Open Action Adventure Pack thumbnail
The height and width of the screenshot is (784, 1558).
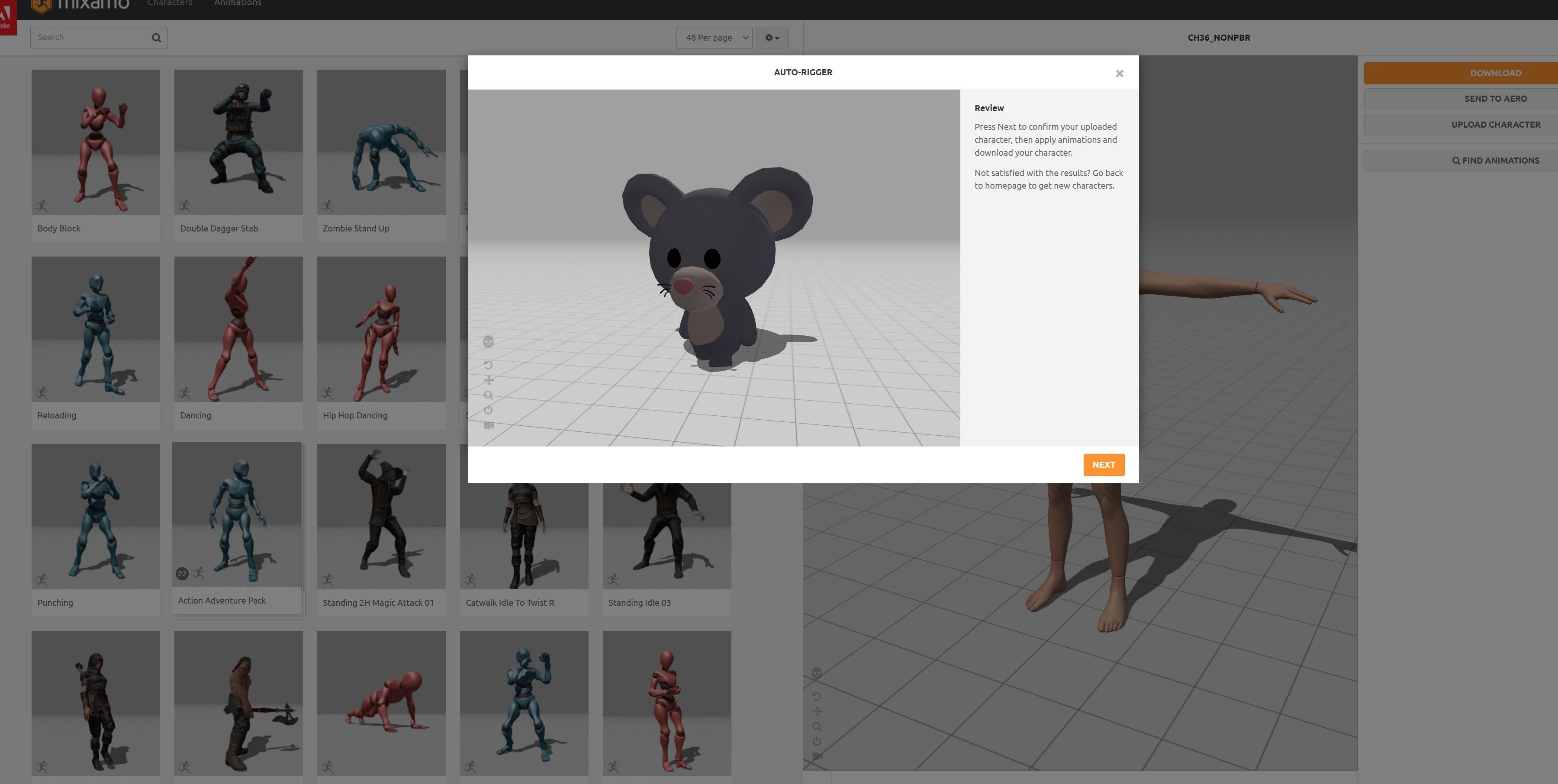point(236,515)
